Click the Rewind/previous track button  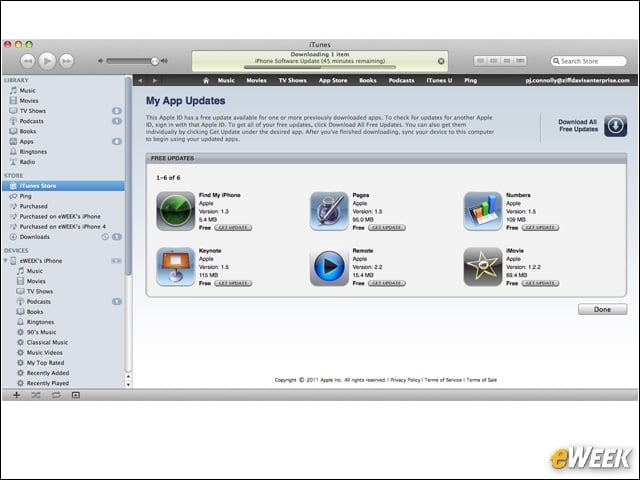27,61
